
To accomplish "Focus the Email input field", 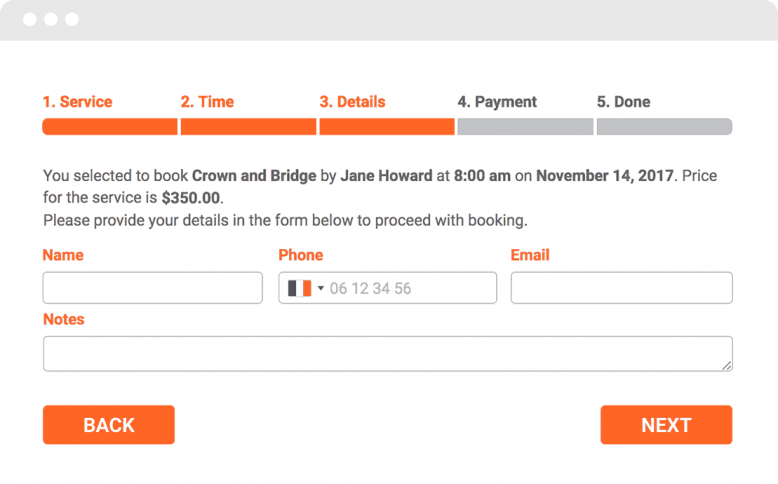I will click(x=622, y=288).
